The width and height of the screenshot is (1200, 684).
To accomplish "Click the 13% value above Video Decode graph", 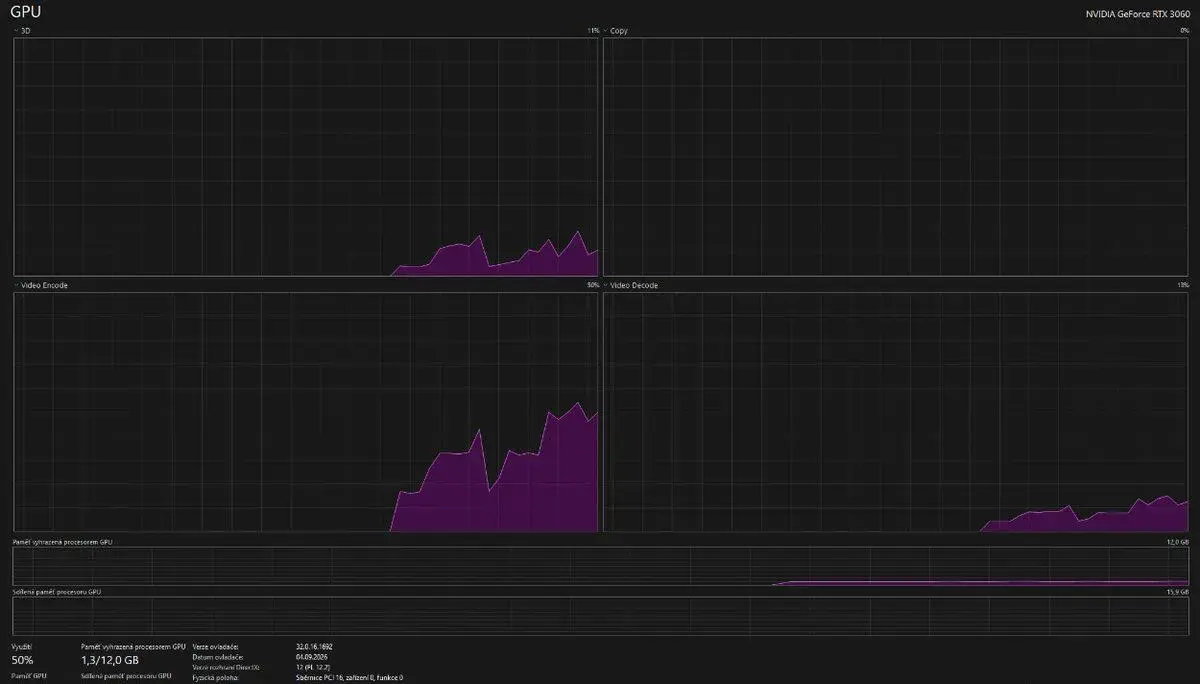I will 1184,285.
